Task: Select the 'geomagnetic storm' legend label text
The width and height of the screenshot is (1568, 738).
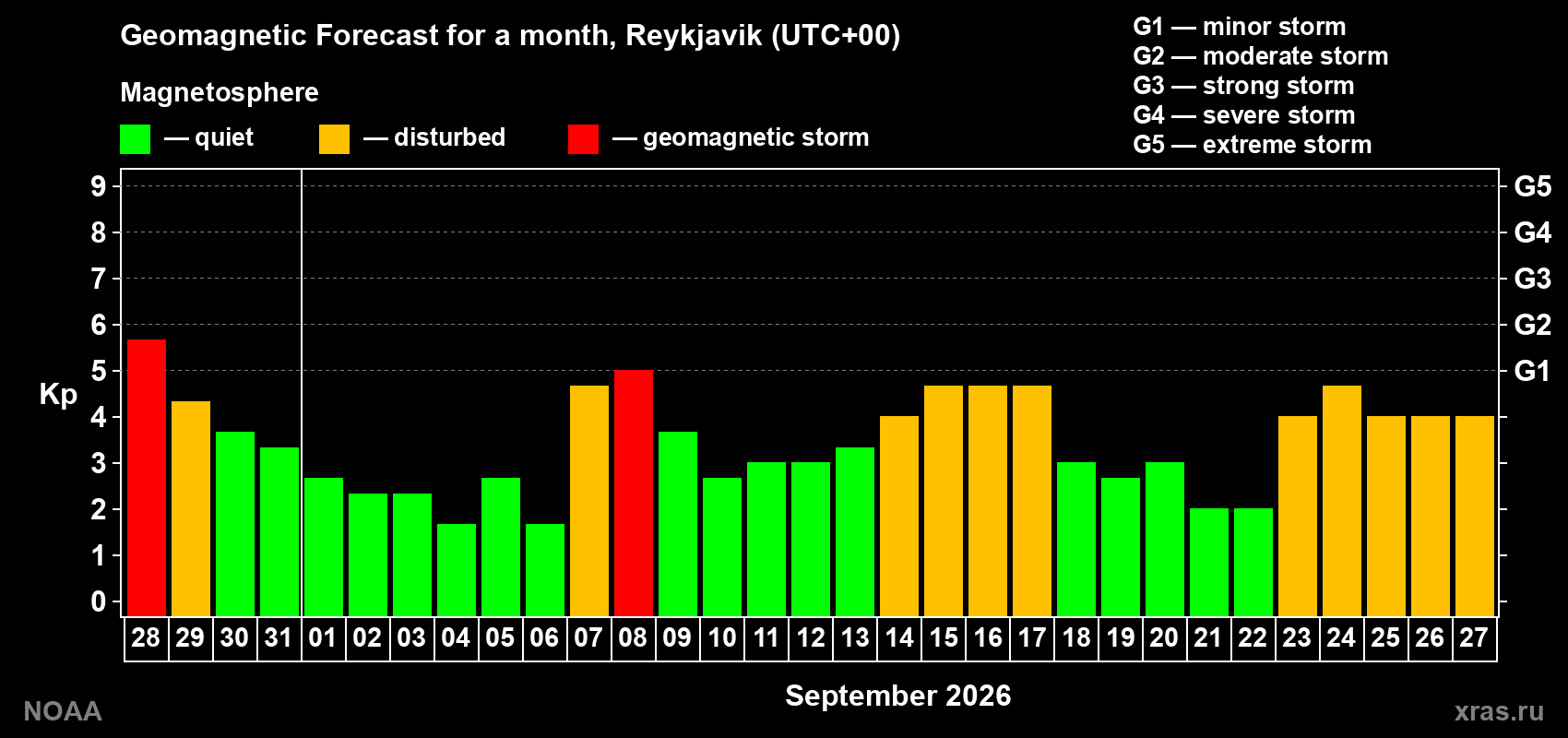Action: [756, 137]
